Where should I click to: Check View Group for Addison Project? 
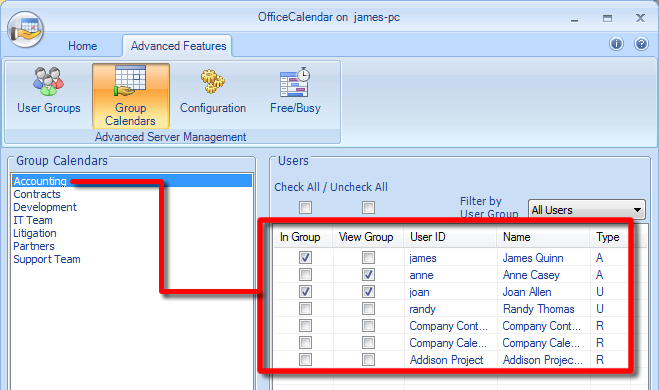pos(369,360)
